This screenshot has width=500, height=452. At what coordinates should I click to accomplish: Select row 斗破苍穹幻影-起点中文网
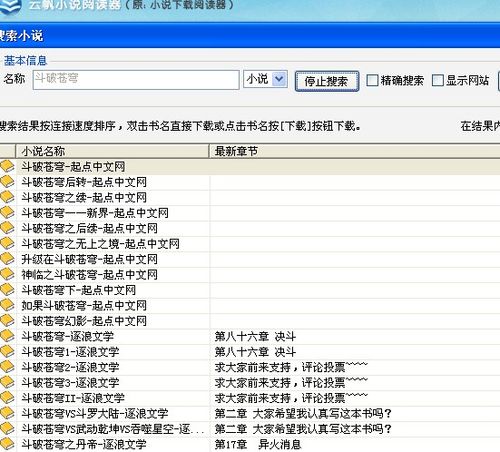(x=250, y=321)
